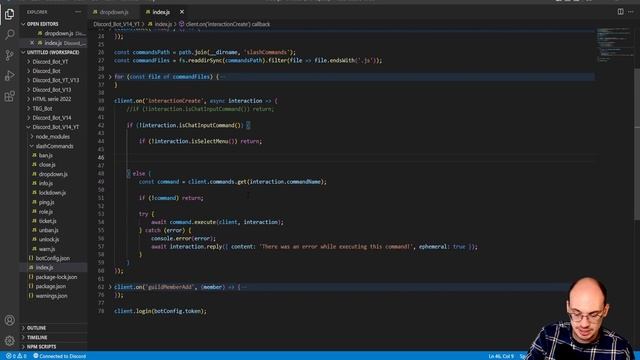
Task: Collapse the Discord_Bot_V14_YT folder
Action: (56, 127)
